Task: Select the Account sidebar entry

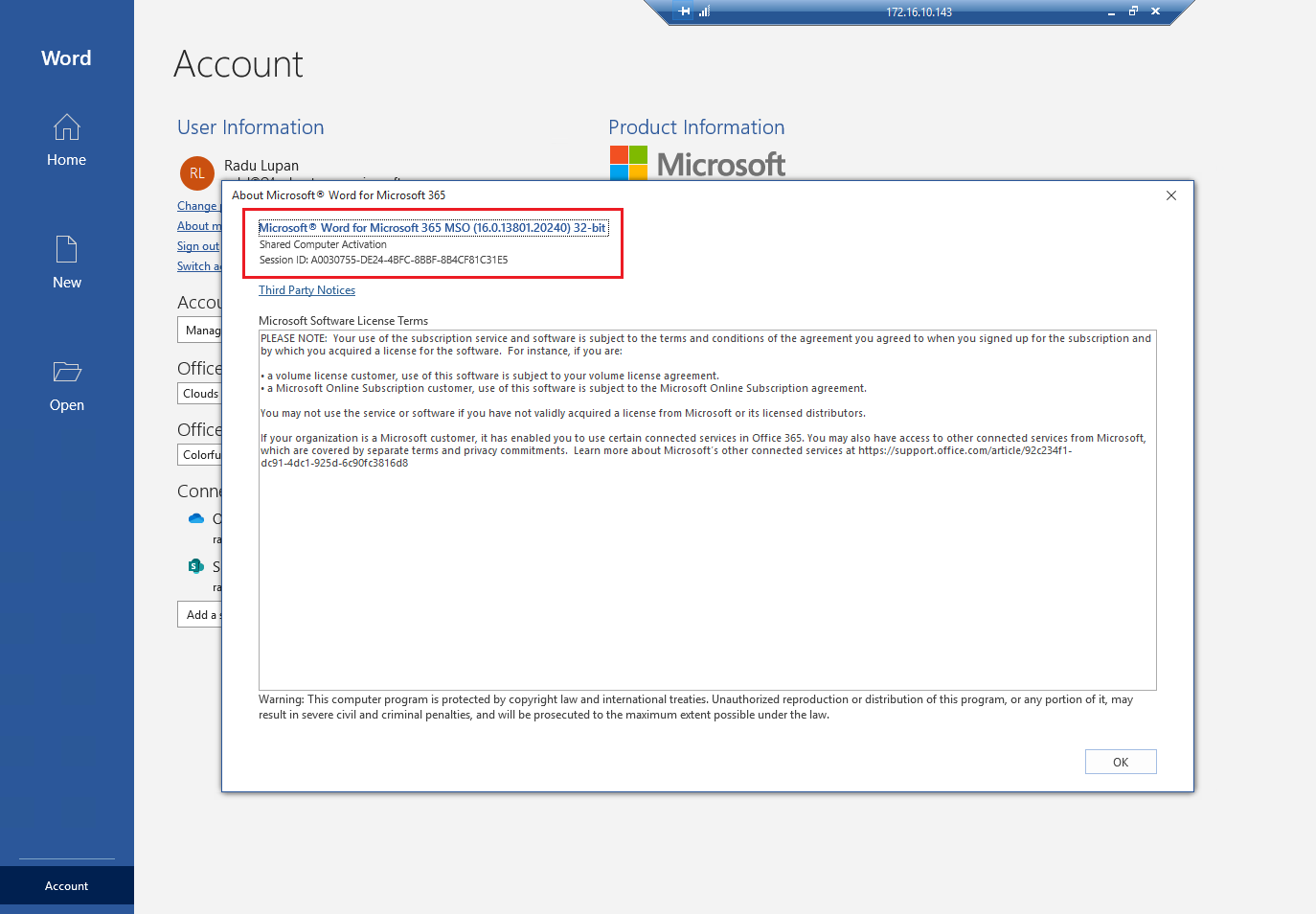Action: coord(66,885)
